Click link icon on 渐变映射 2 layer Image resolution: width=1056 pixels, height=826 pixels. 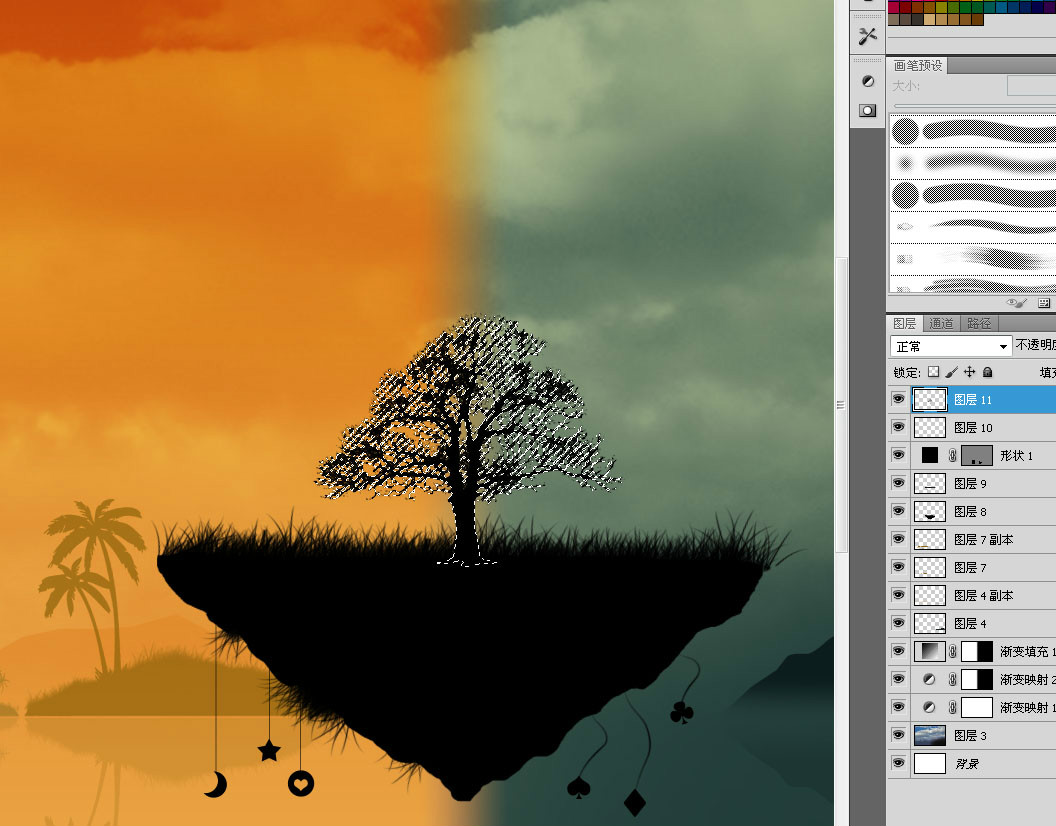[952, 680]
